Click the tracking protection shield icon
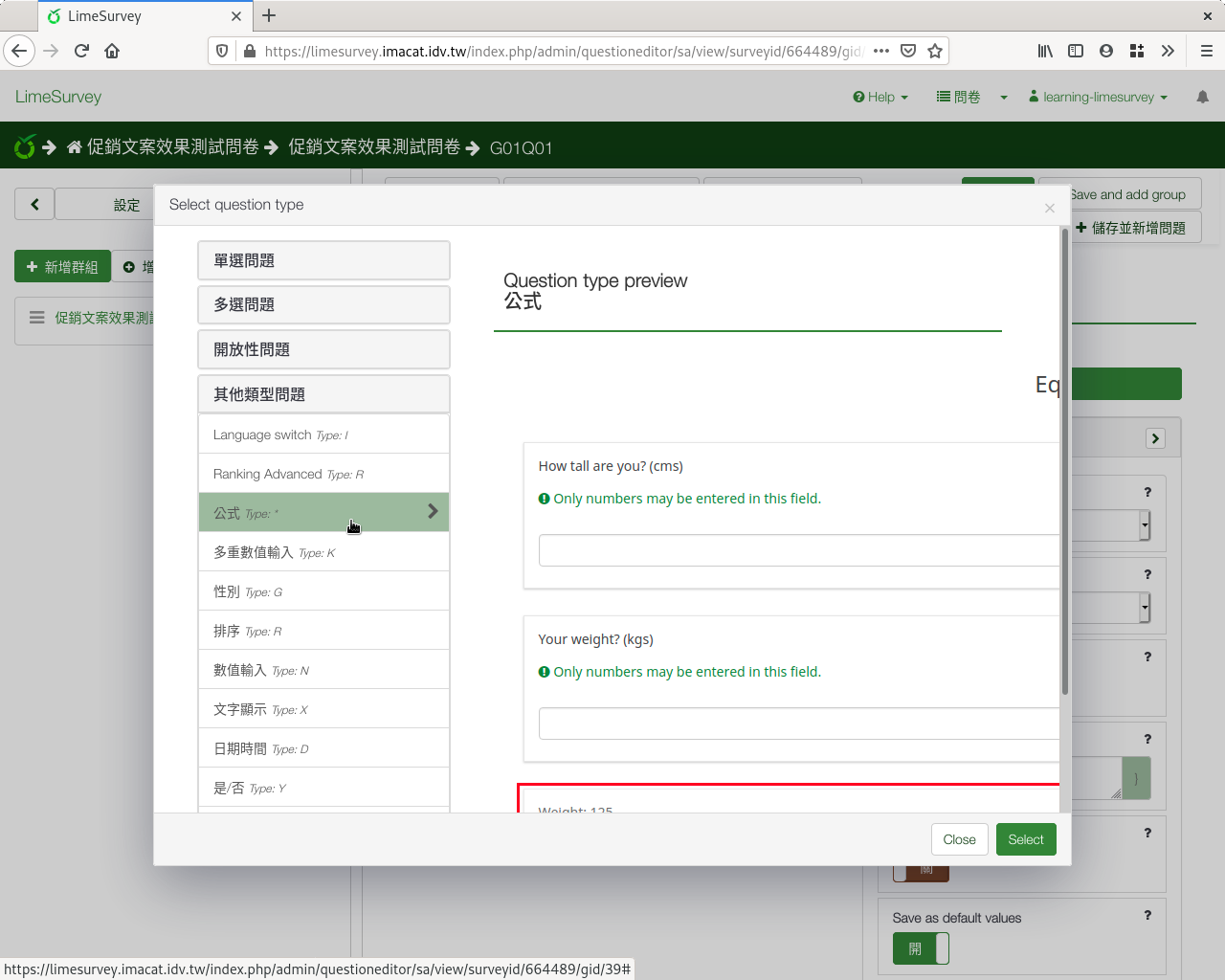Screen dimensions: 1225x980 point(222,51)
